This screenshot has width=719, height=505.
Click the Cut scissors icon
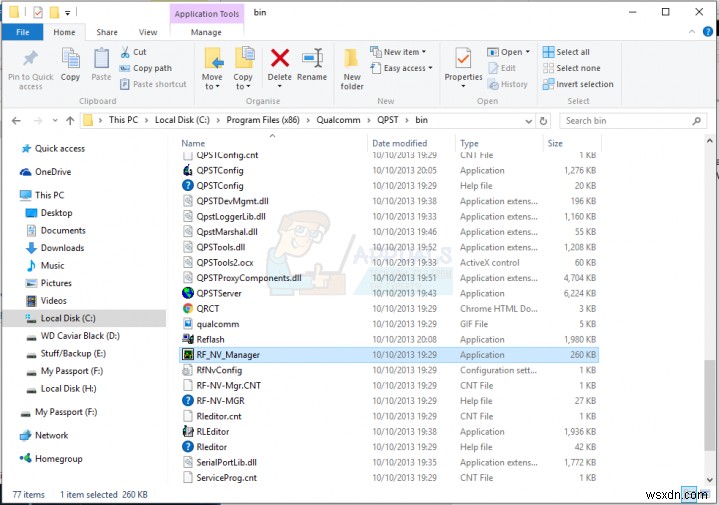[125, 52]
